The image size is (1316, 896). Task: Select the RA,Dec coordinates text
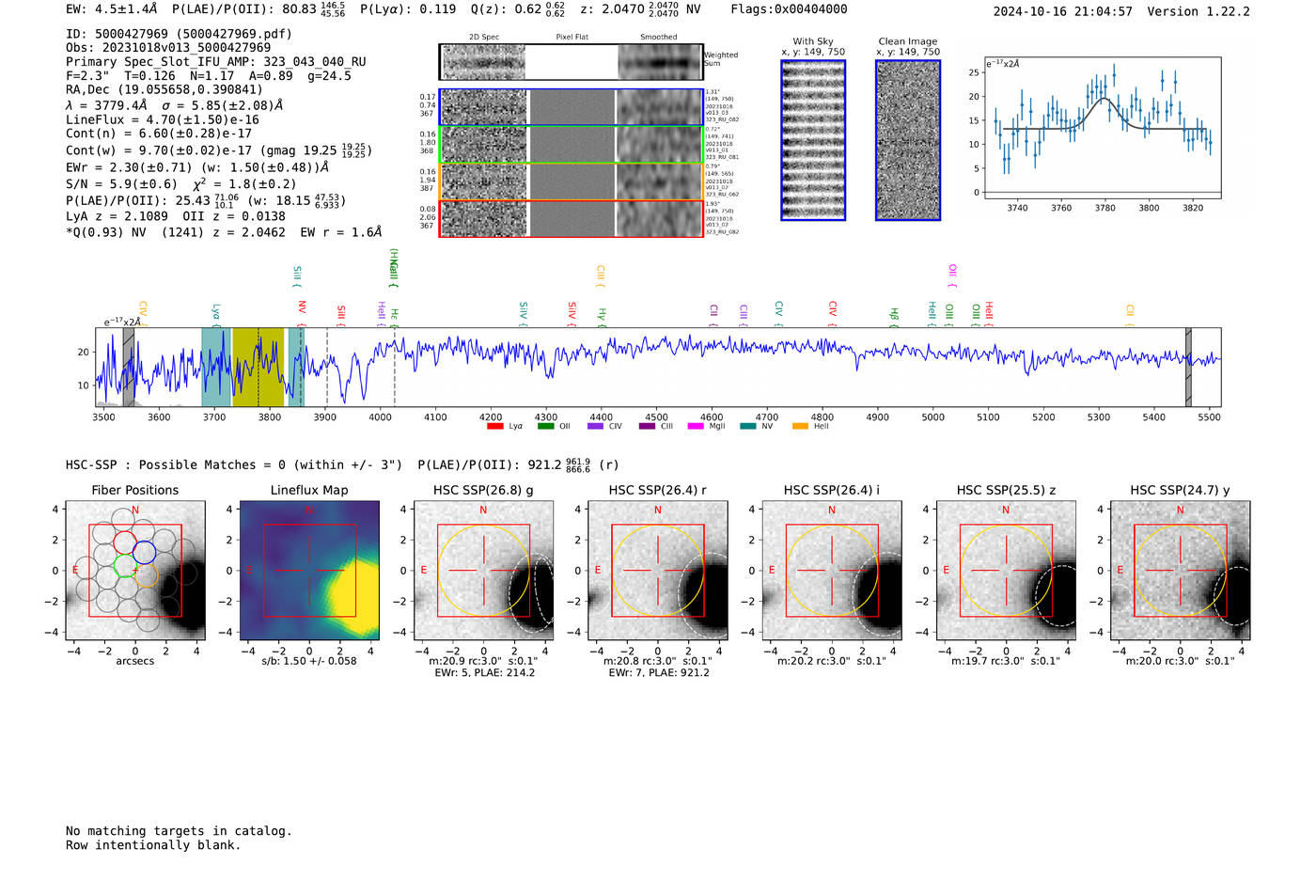pos(164,89)
